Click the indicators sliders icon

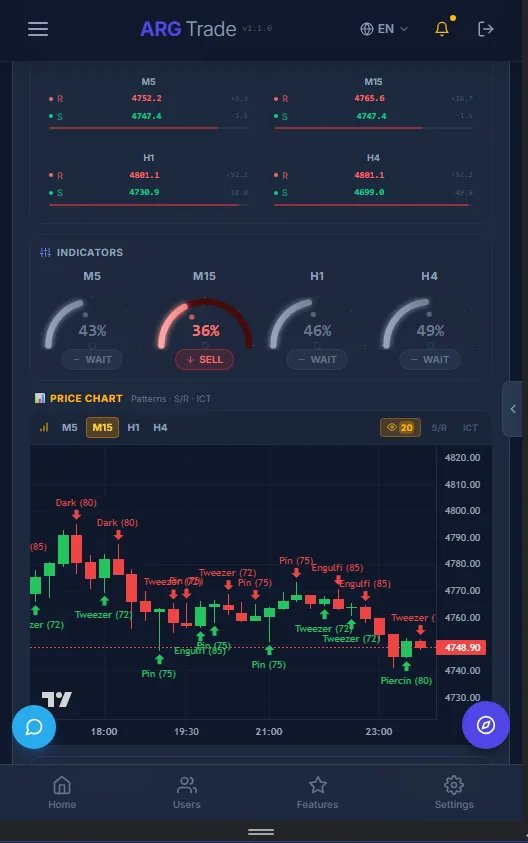tap(46, 252)
